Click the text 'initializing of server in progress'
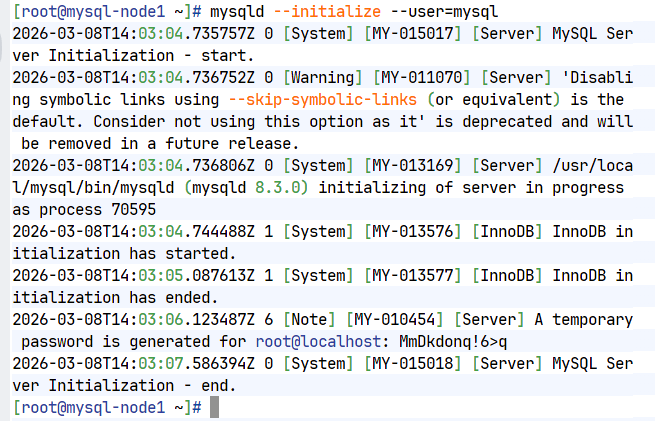The width and height of the screenshot is (655, 421). (471, 188)
